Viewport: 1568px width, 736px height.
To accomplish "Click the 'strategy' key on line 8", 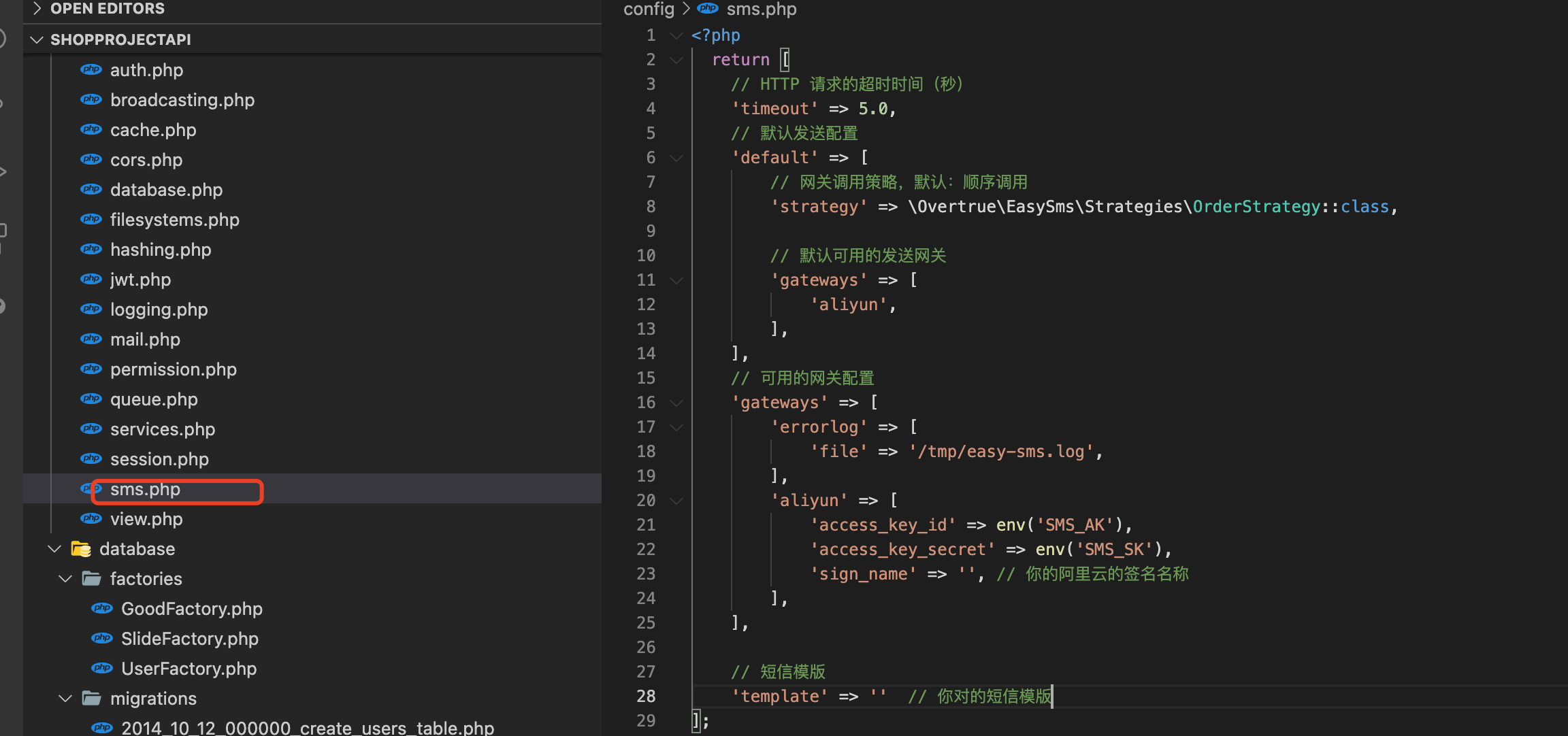I will point(819,207).
